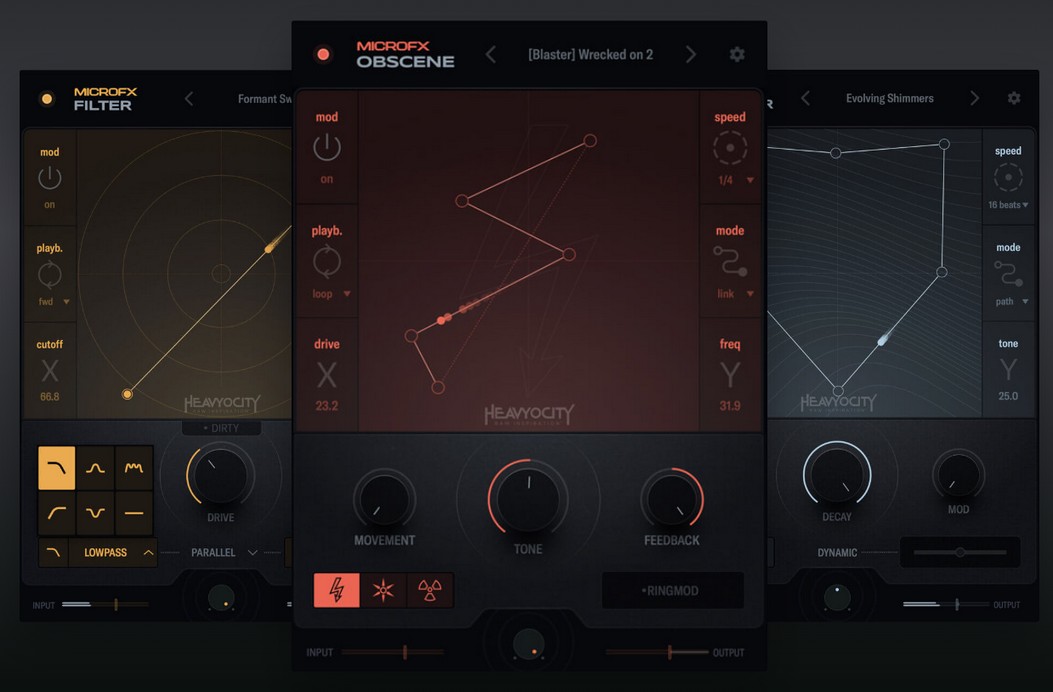Click Obscene speed dial icon
Screen dimensions: 1053x692
tap(730, 148)
